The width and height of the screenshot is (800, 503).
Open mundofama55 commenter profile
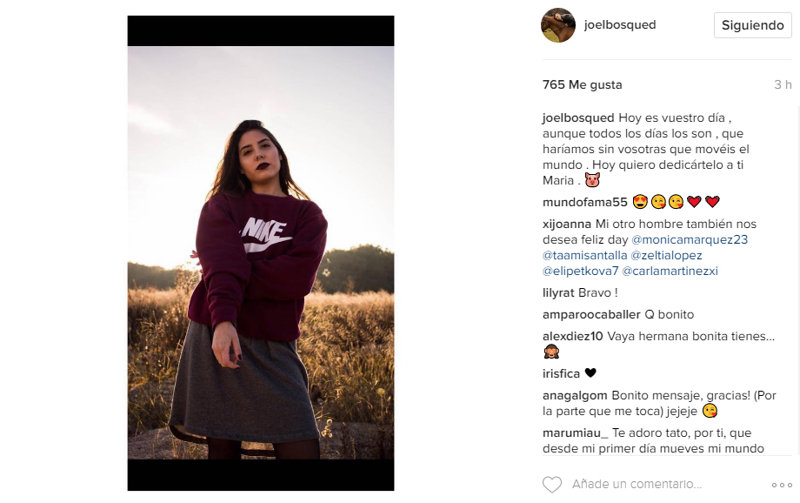coord(585,202)
